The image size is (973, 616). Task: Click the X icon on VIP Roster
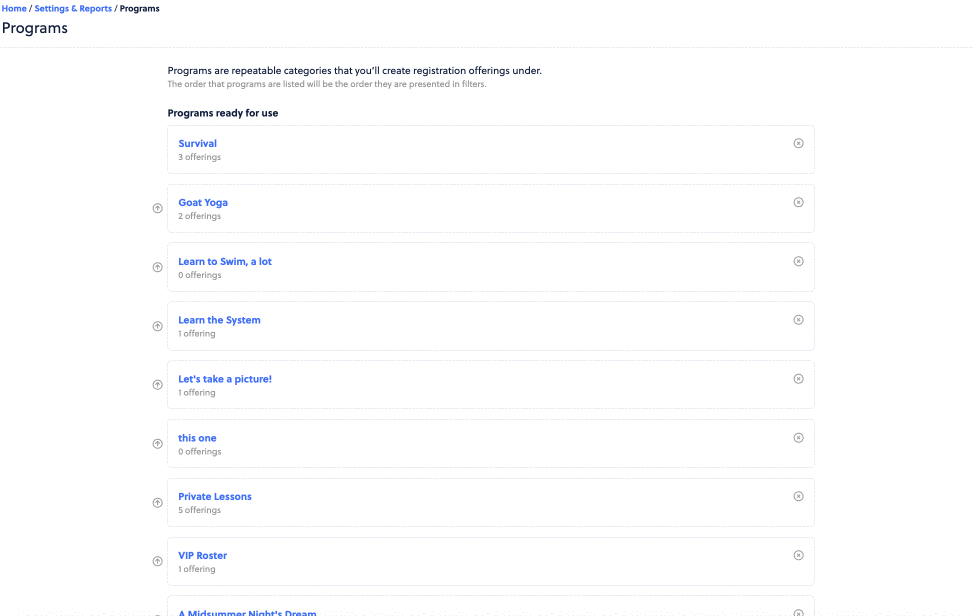pos(798,555)
